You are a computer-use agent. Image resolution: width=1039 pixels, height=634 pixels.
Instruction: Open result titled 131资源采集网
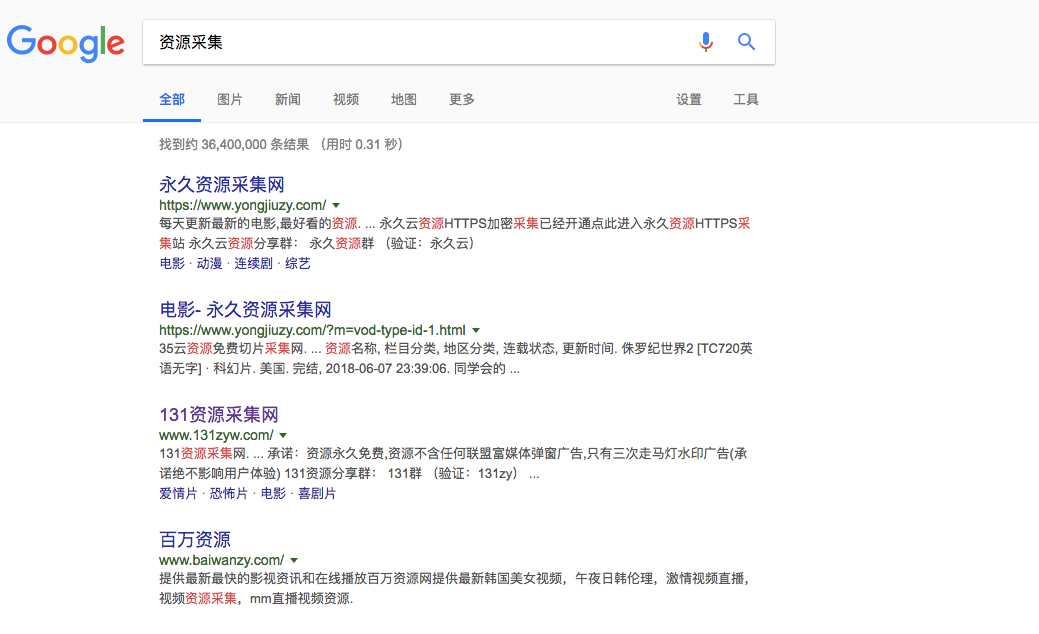tap(219, 415)
